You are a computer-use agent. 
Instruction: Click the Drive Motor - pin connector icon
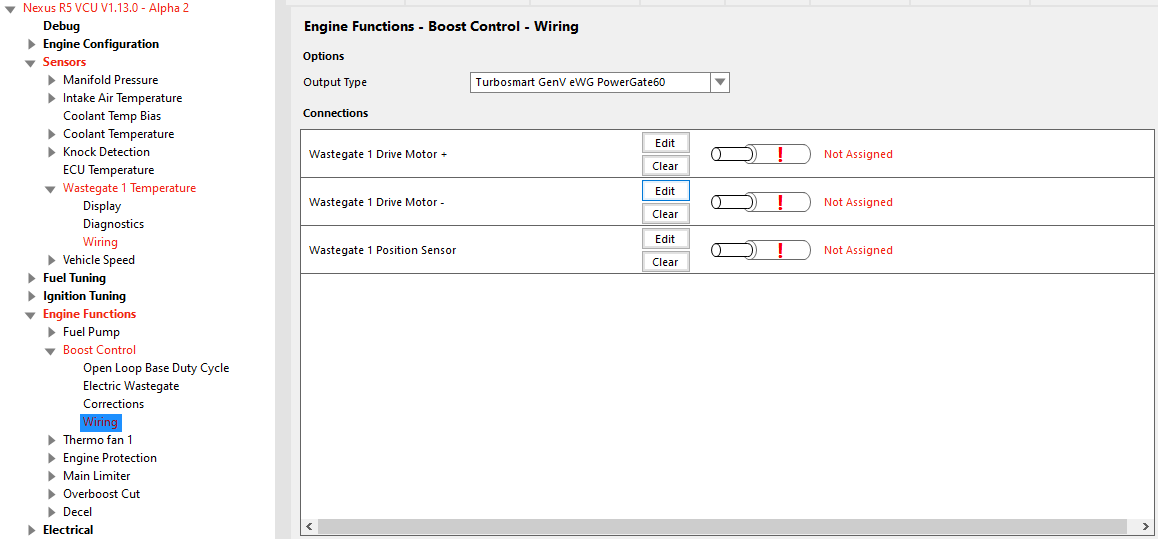pos(761,202)
